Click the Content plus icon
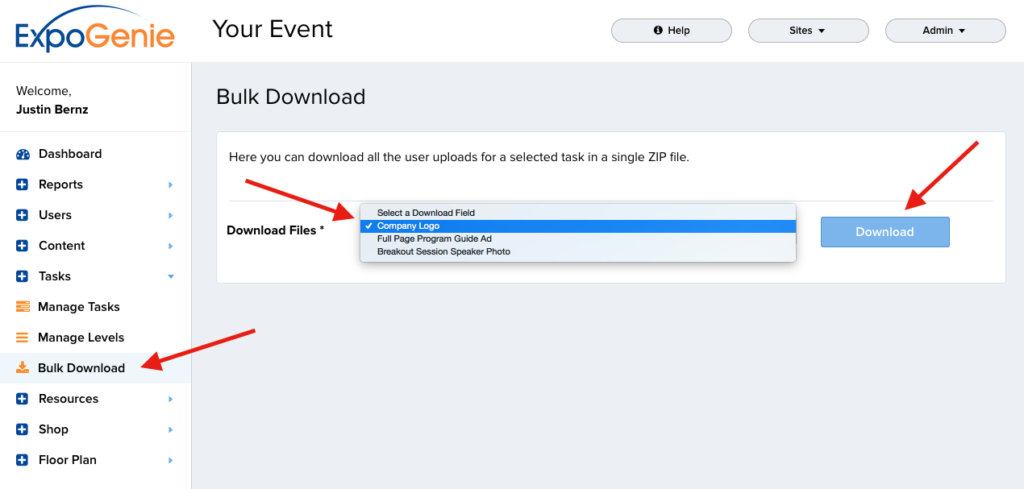Screen dimensions: 1024x489 point(23,246)
